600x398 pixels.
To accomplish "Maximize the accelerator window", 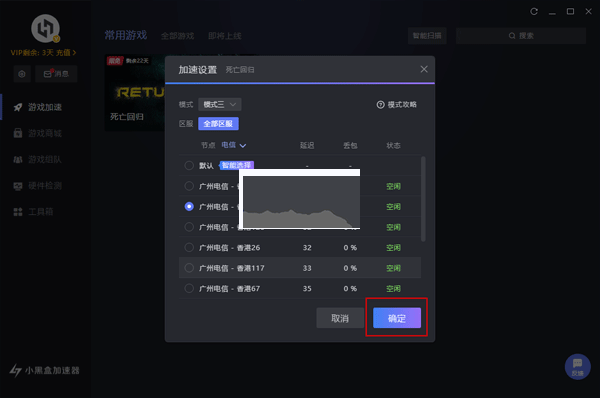I will [570, 11].
